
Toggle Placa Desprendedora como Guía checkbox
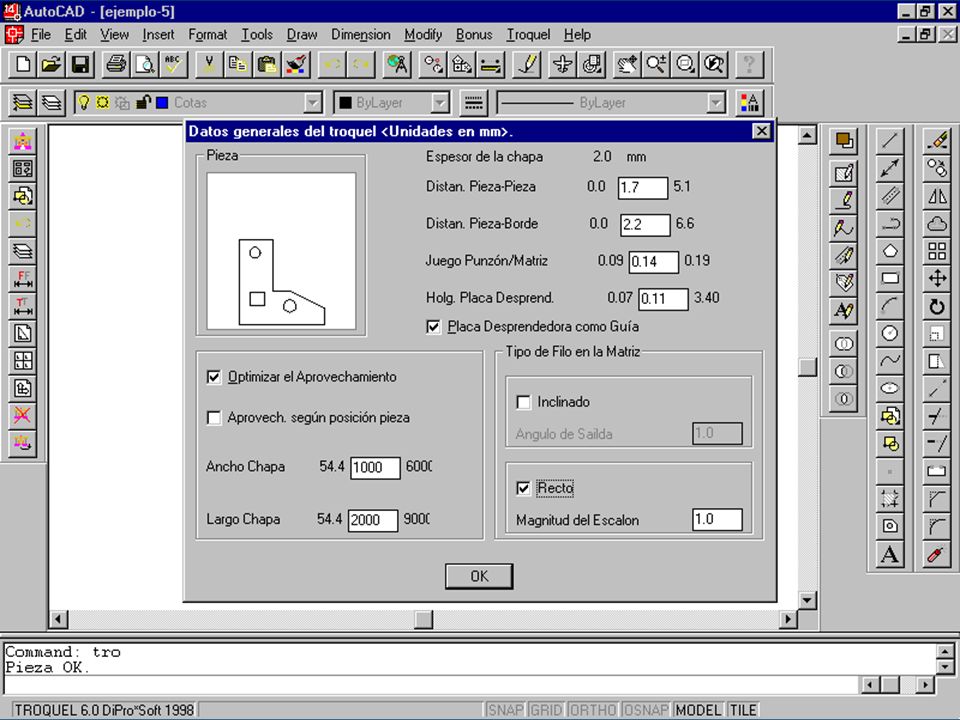tap(433, 327)
